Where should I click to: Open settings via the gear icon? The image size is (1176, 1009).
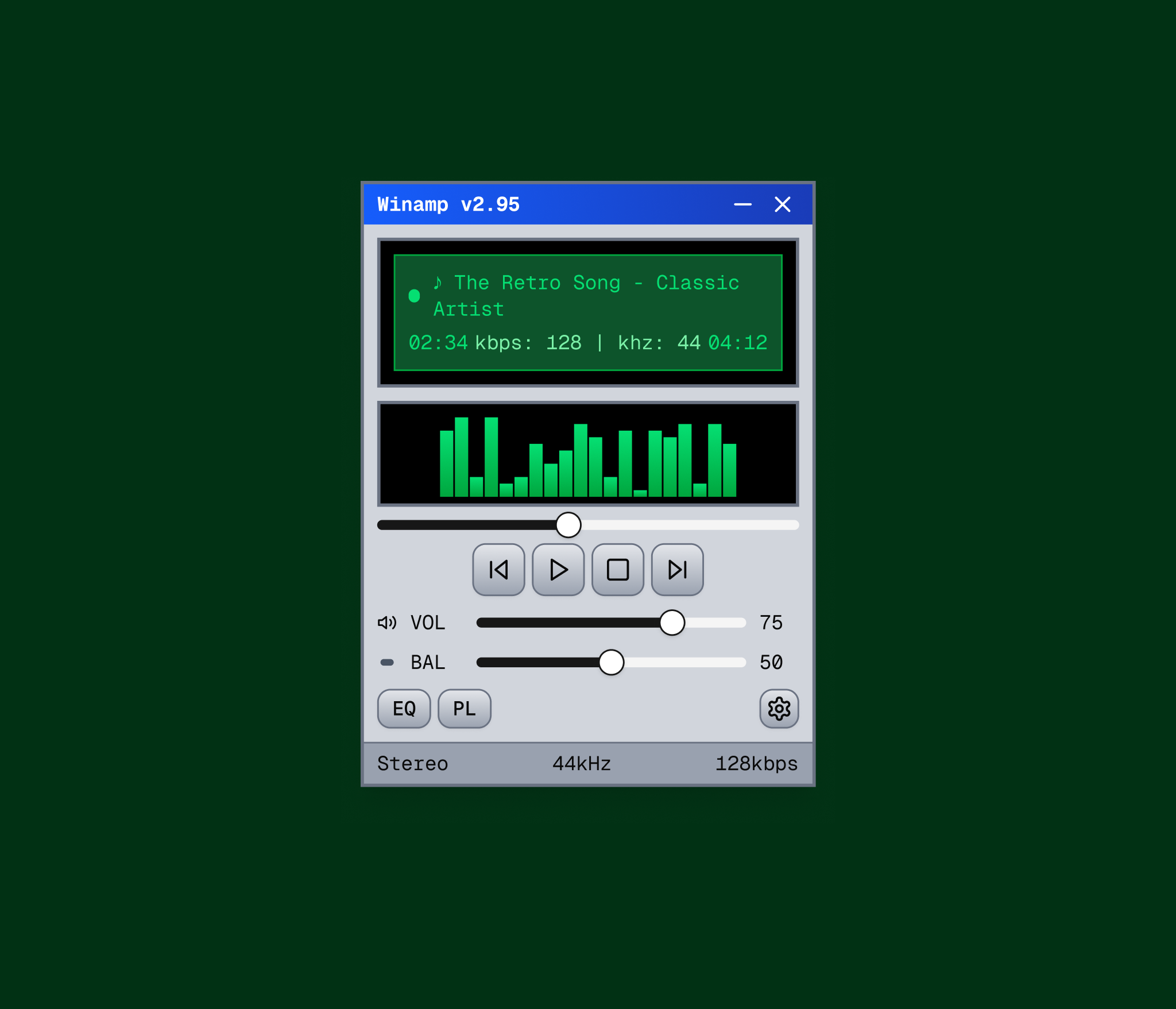(x=779, y=709)
